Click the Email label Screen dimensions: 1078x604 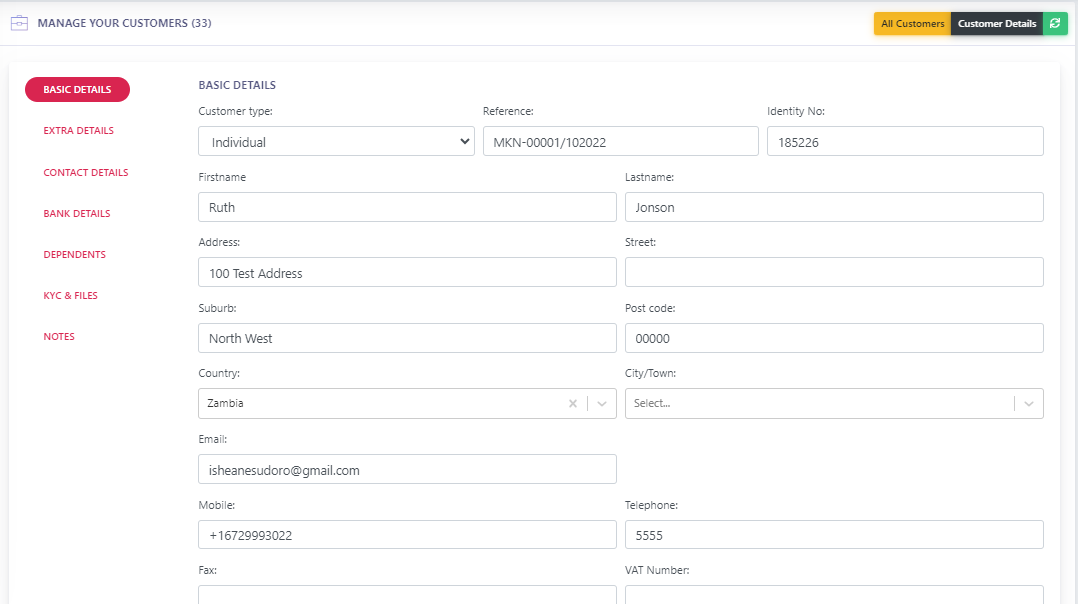click(212, 439)
